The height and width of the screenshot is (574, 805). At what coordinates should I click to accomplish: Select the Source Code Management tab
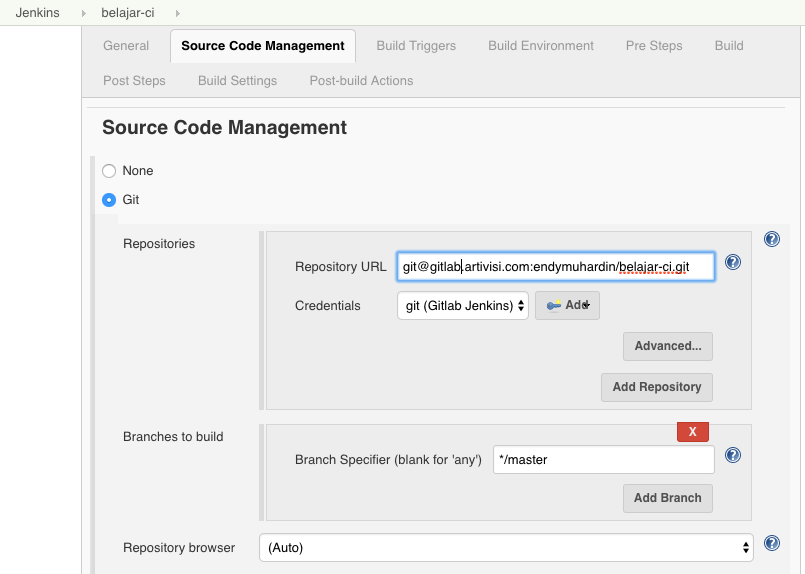point(263,46)
